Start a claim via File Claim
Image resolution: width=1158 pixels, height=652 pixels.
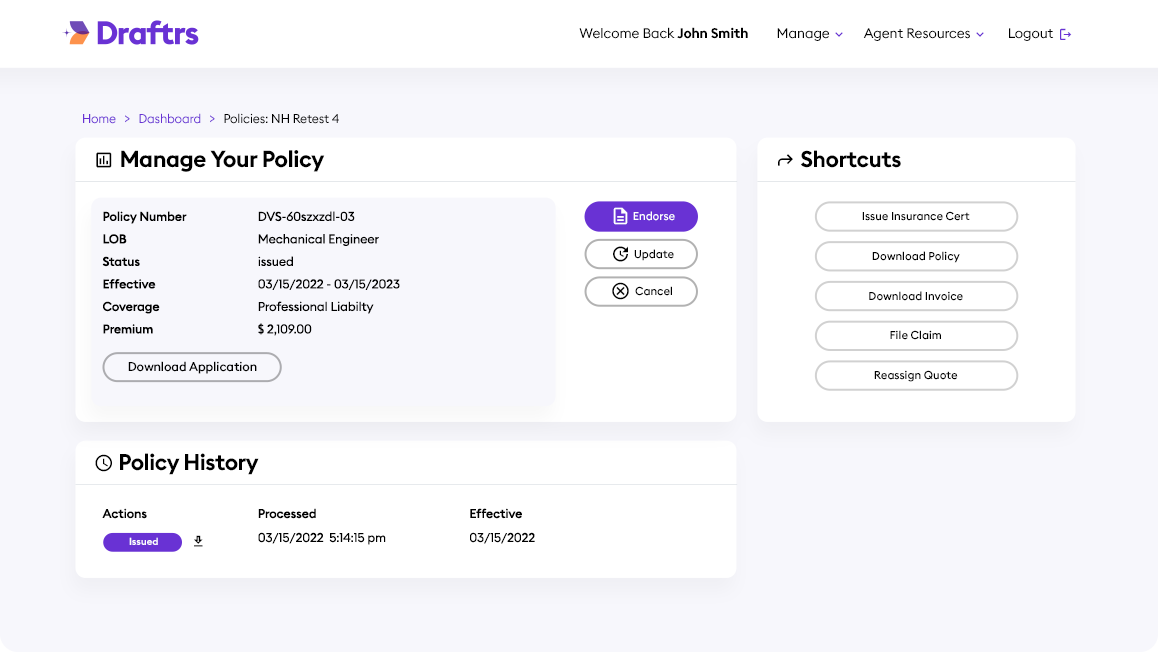[x=916, y=335]
